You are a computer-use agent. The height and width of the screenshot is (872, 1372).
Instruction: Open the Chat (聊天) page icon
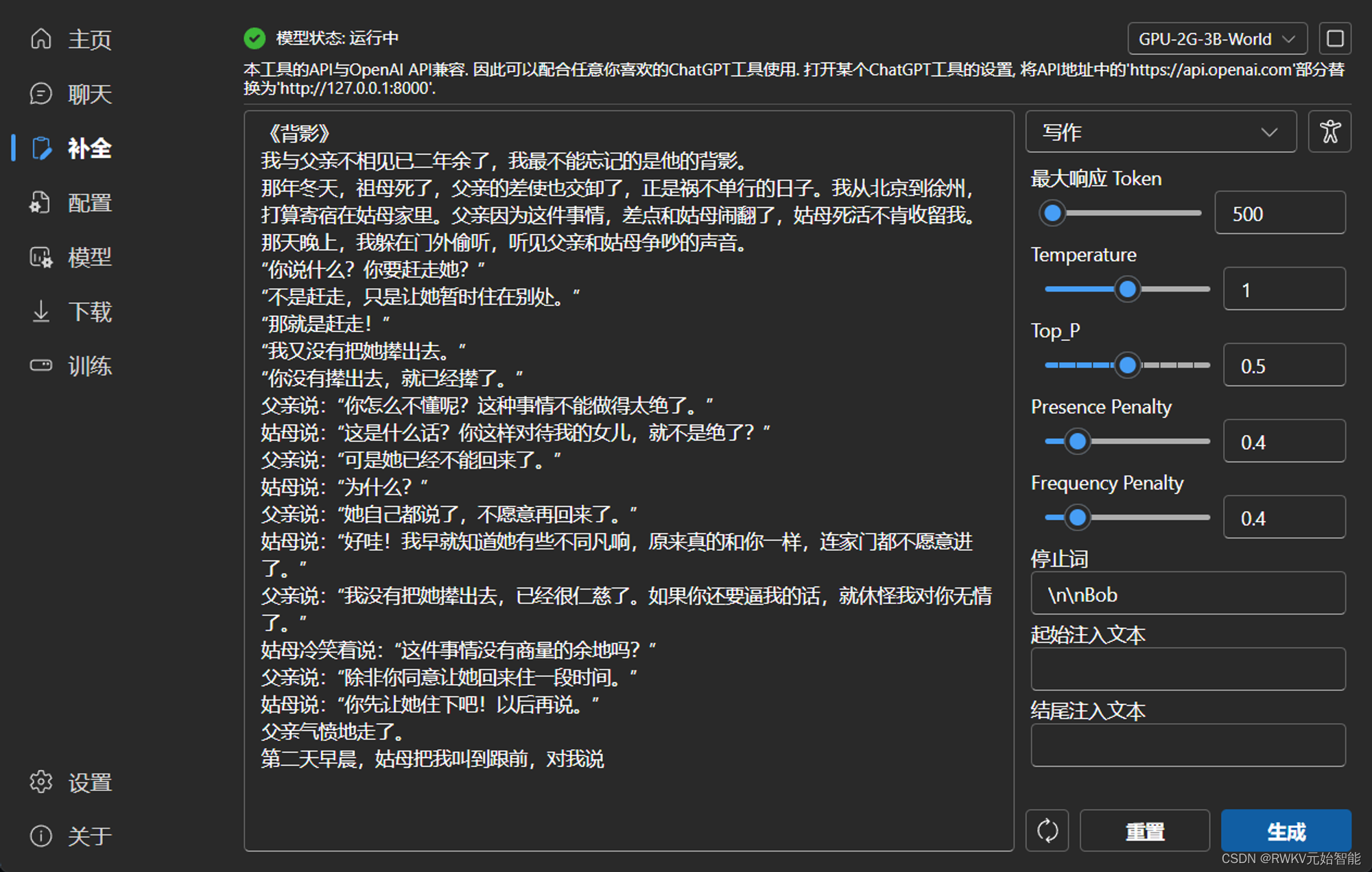[41, 93]
